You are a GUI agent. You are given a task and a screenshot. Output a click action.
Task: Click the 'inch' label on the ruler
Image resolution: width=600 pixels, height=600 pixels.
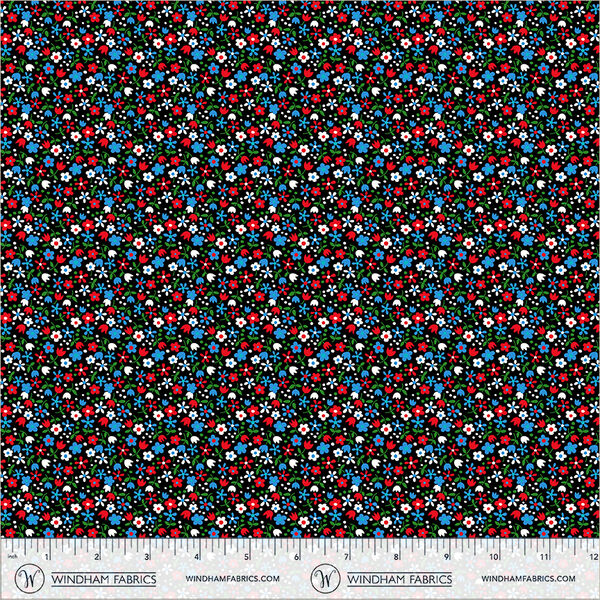[x=11, y=555]
